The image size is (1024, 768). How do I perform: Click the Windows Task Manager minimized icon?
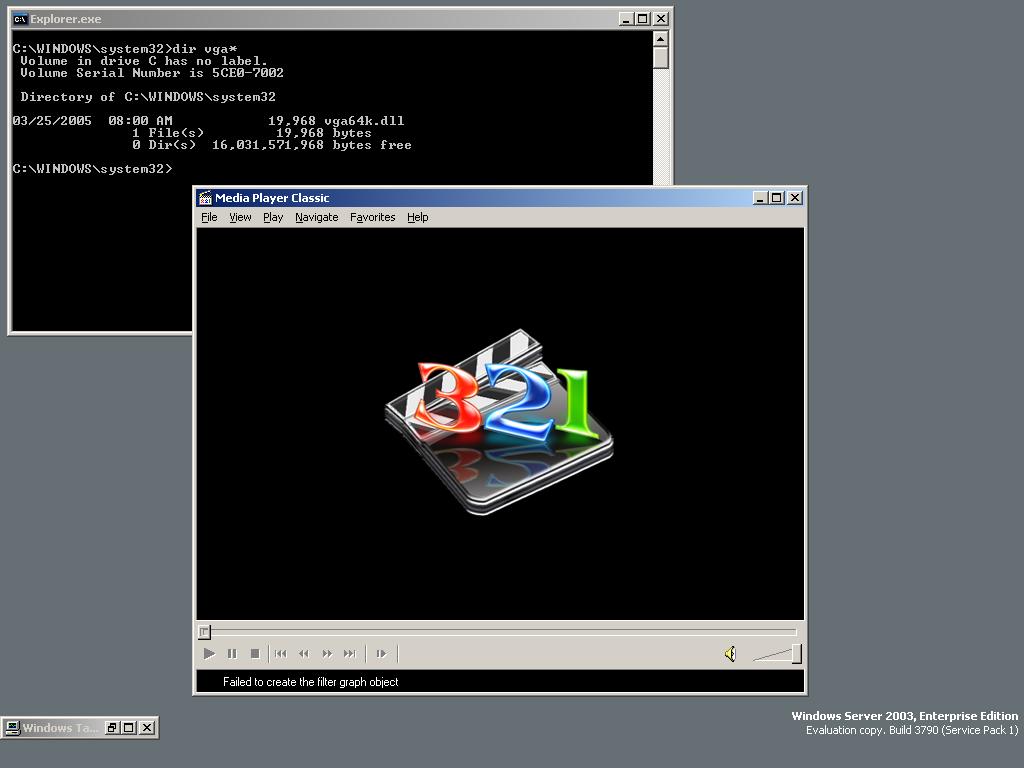12,728
